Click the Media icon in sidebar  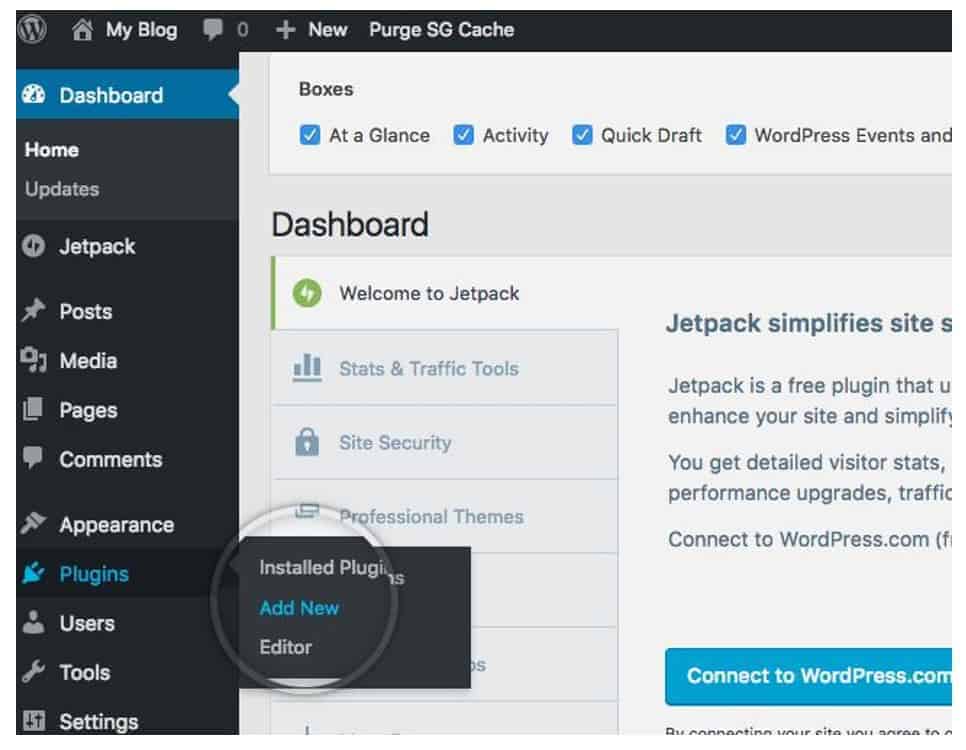pos(33,359)
